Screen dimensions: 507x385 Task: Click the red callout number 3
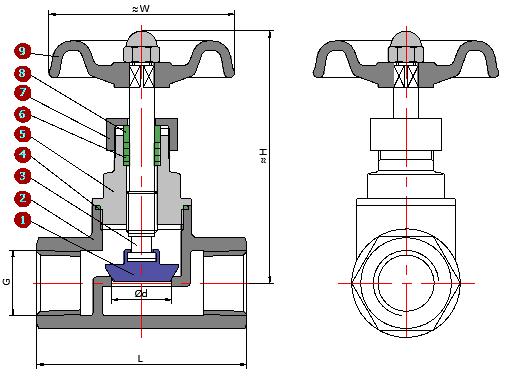tap(22, 176)
